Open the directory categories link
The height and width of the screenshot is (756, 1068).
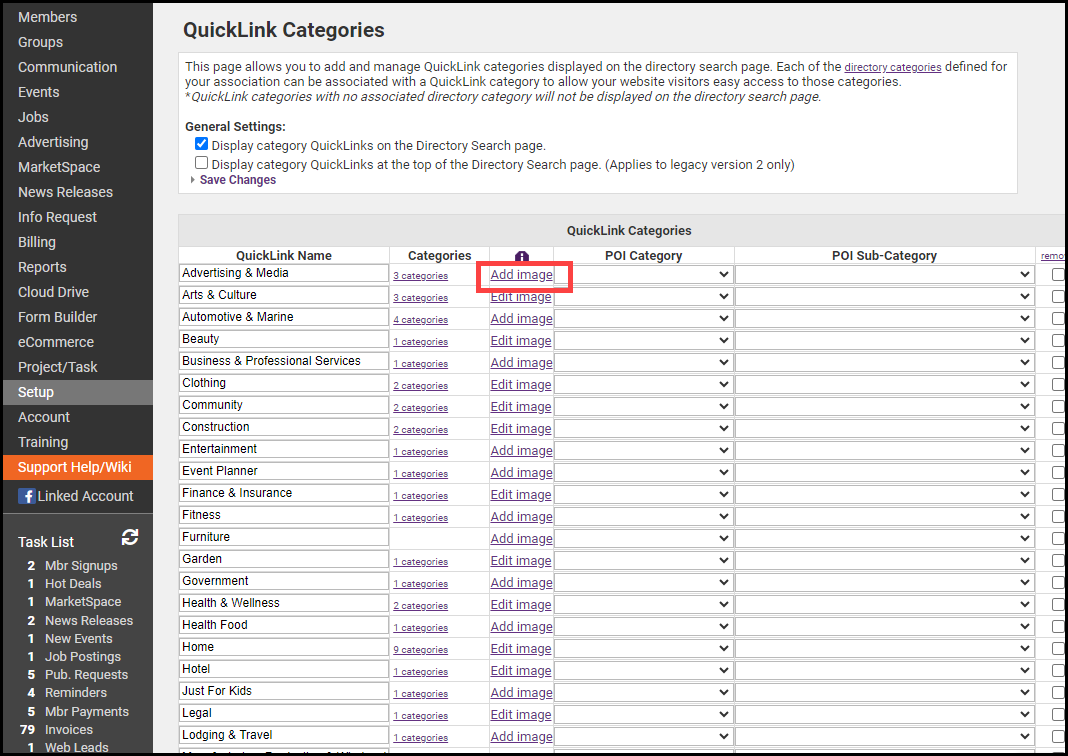(x=892, y=67)
